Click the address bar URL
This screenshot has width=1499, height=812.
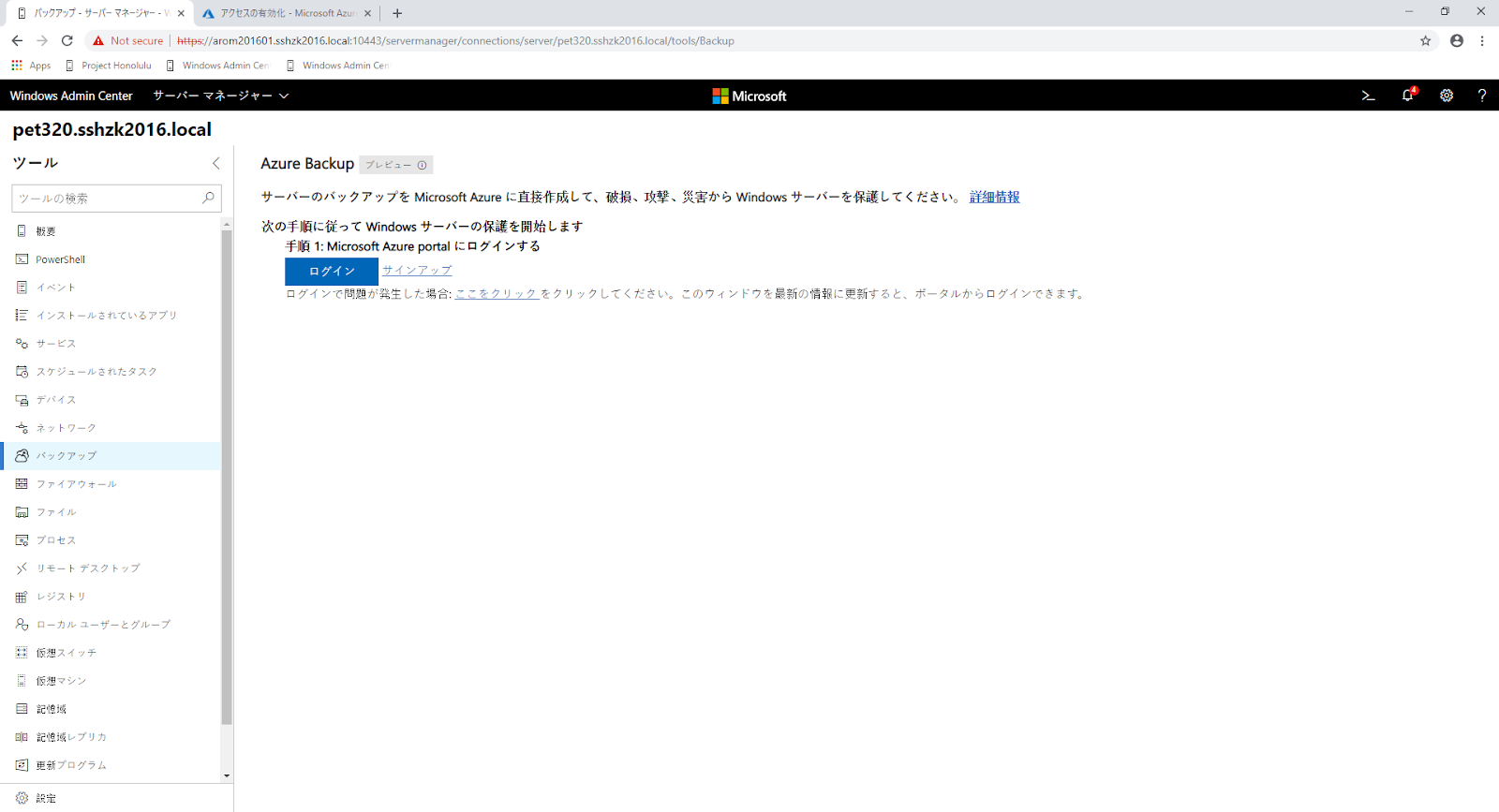tap(455, 40)
